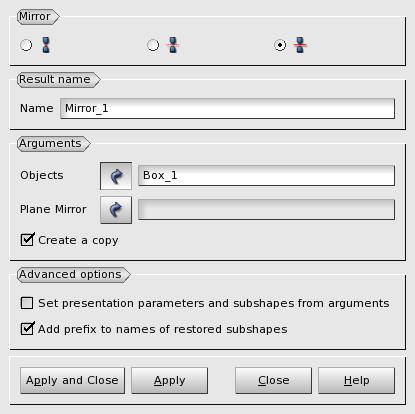The height and width of the screenshot is (414, 415).
Task: Click the Plane Mirror selection arrow button
Action: (x=116, y=210)
